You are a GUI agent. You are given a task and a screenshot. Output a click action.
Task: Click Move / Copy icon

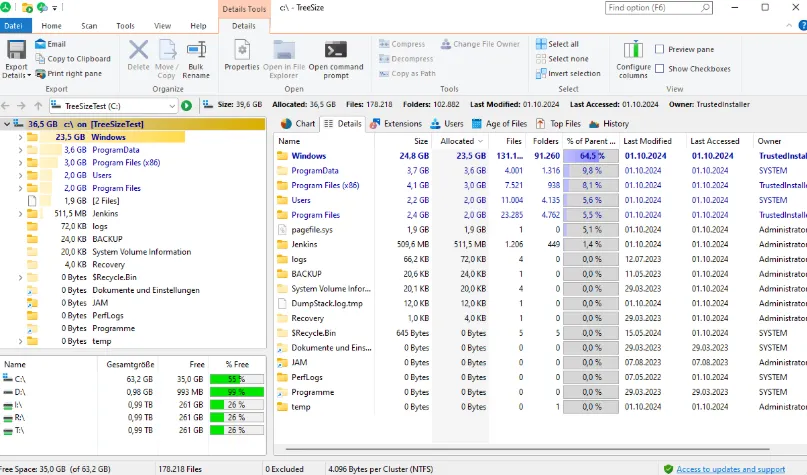pyautogui.click(x=167, y=60)
